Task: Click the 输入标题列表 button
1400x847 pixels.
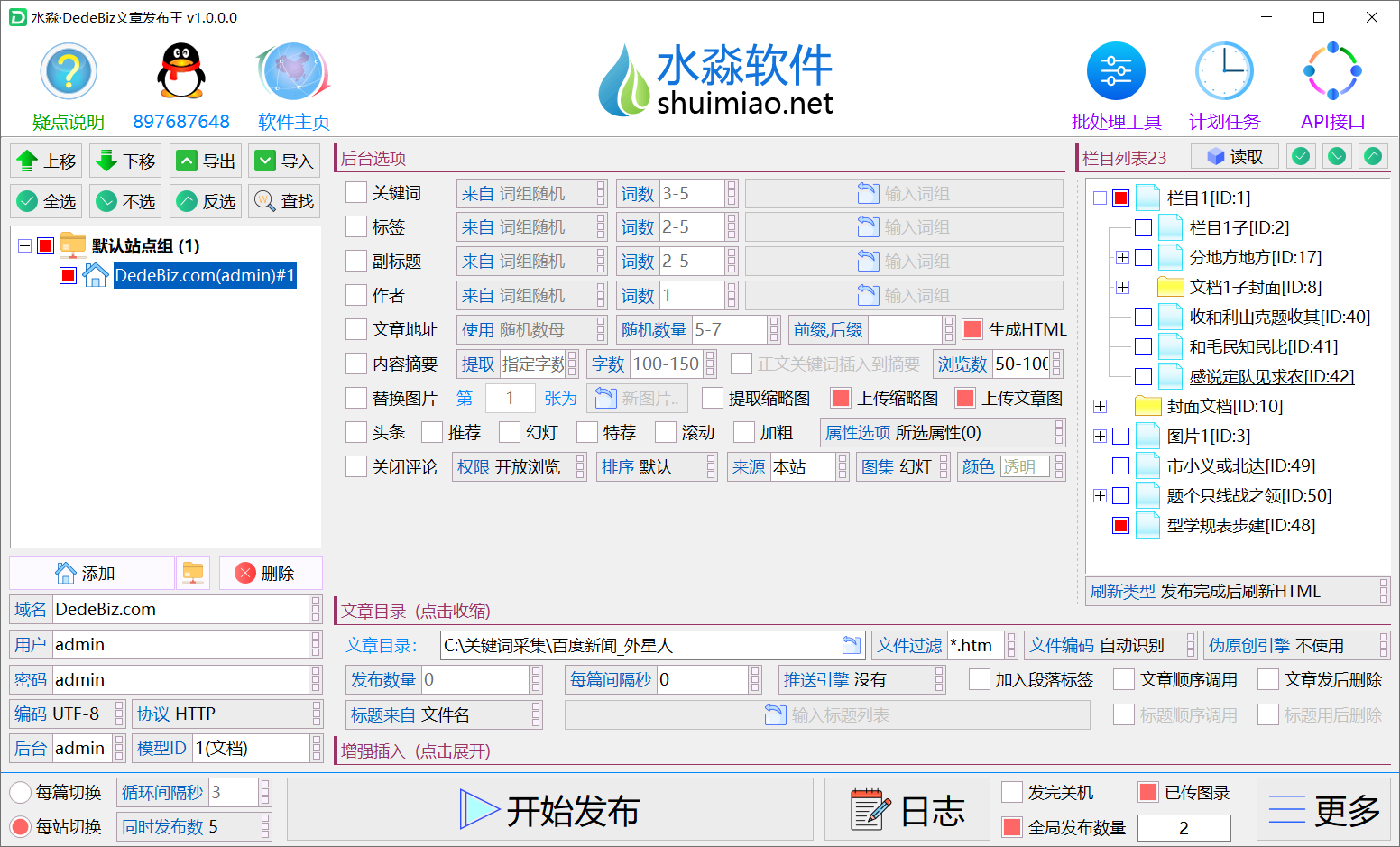Action: pyautogui.click(x=827, y=715)
